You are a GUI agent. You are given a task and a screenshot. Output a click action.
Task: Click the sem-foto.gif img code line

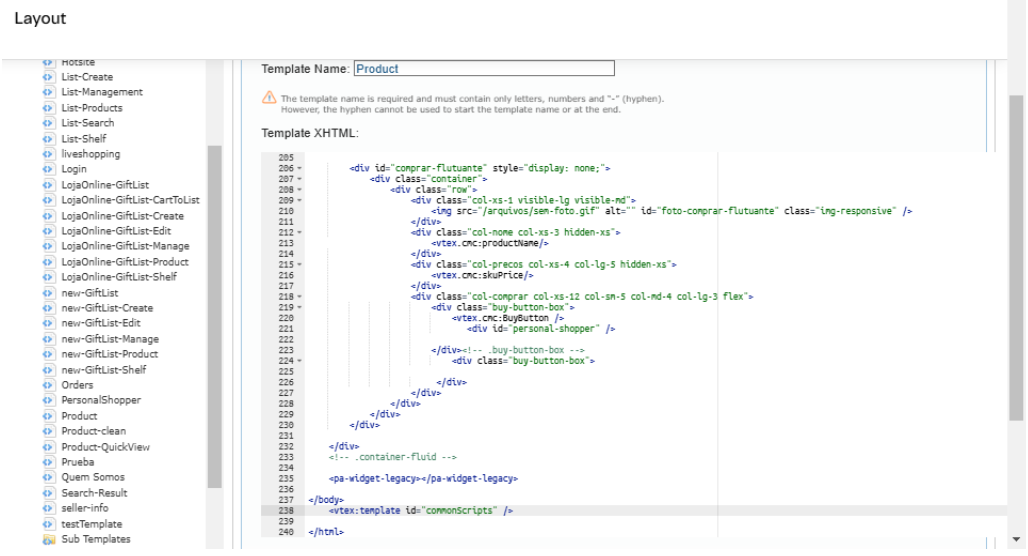(672, 211)
